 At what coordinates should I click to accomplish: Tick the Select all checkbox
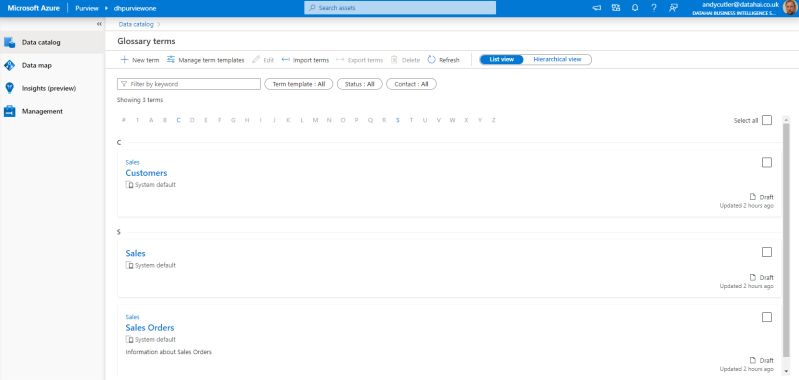click(x=767, y=120)
